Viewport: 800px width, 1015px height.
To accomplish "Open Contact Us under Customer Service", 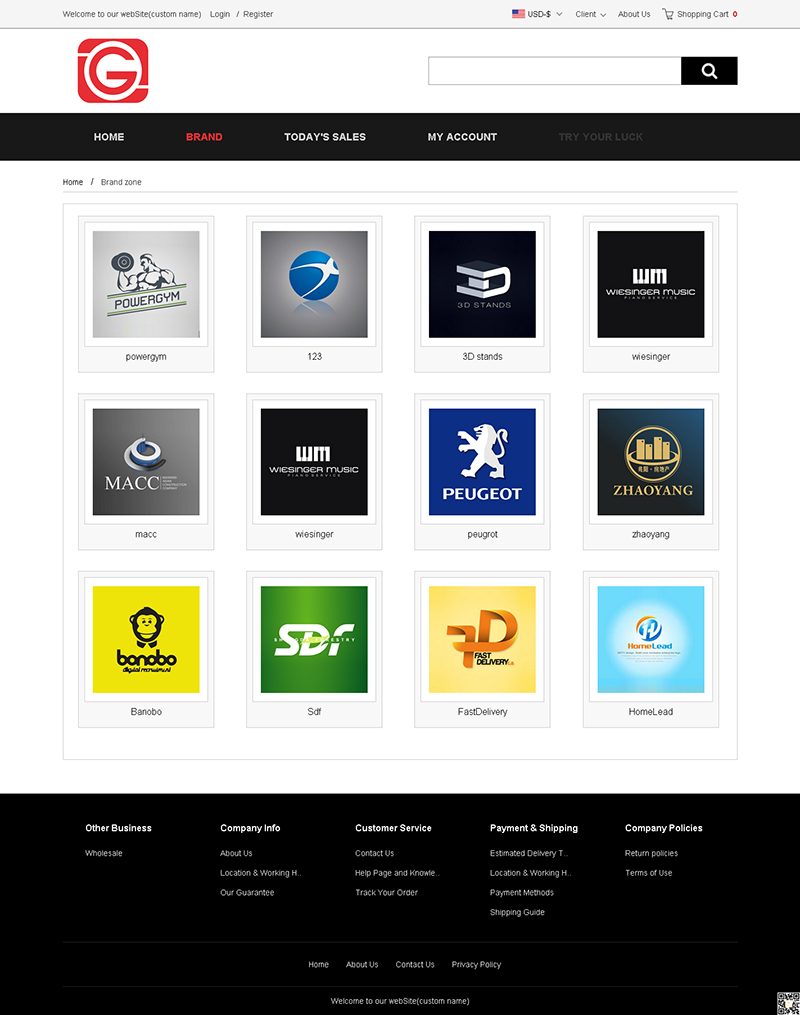I will (x=374, y=853).
